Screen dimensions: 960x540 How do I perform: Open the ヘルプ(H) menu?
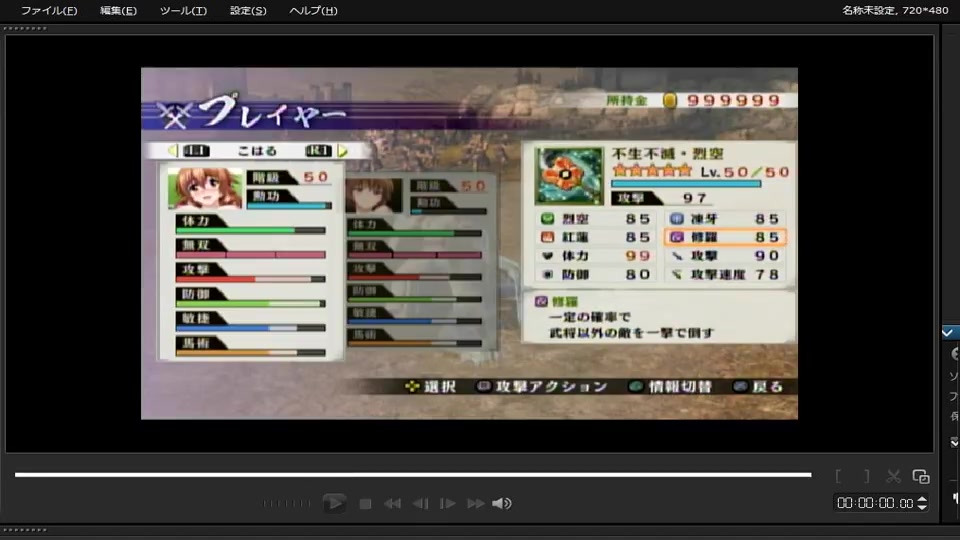coord(313,10)
